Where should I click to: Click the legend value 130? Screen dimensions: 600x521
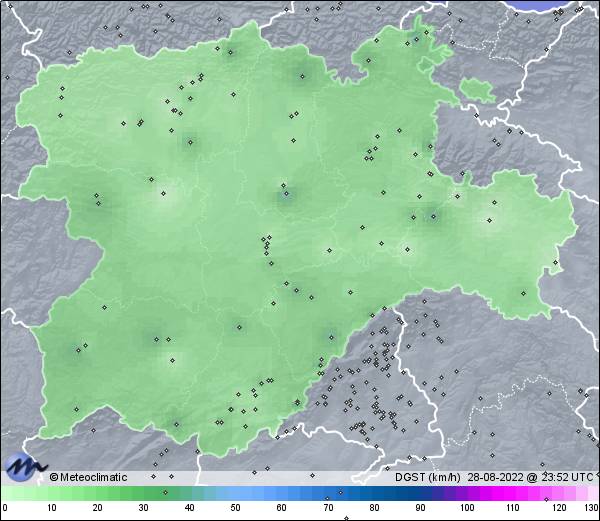tap(592, 508)
